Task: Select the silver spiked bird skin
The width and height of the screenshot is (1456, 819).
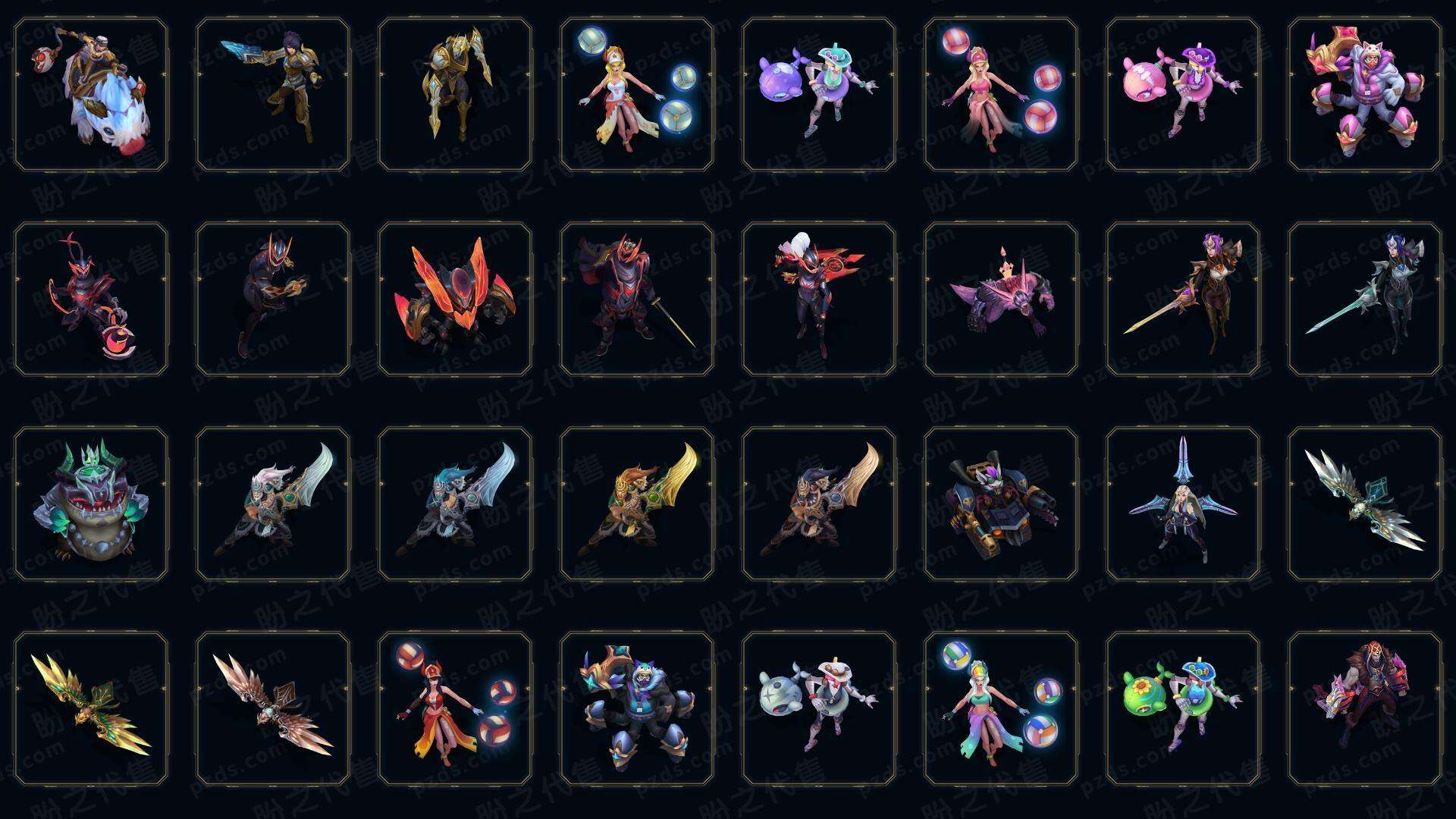Action: coord(1365,504)
